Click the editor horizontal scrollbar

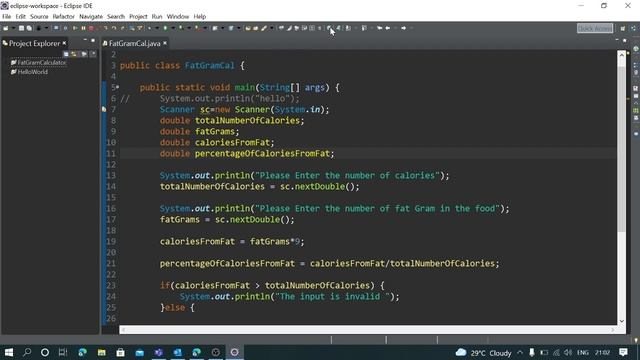click(x=369, y=330)
